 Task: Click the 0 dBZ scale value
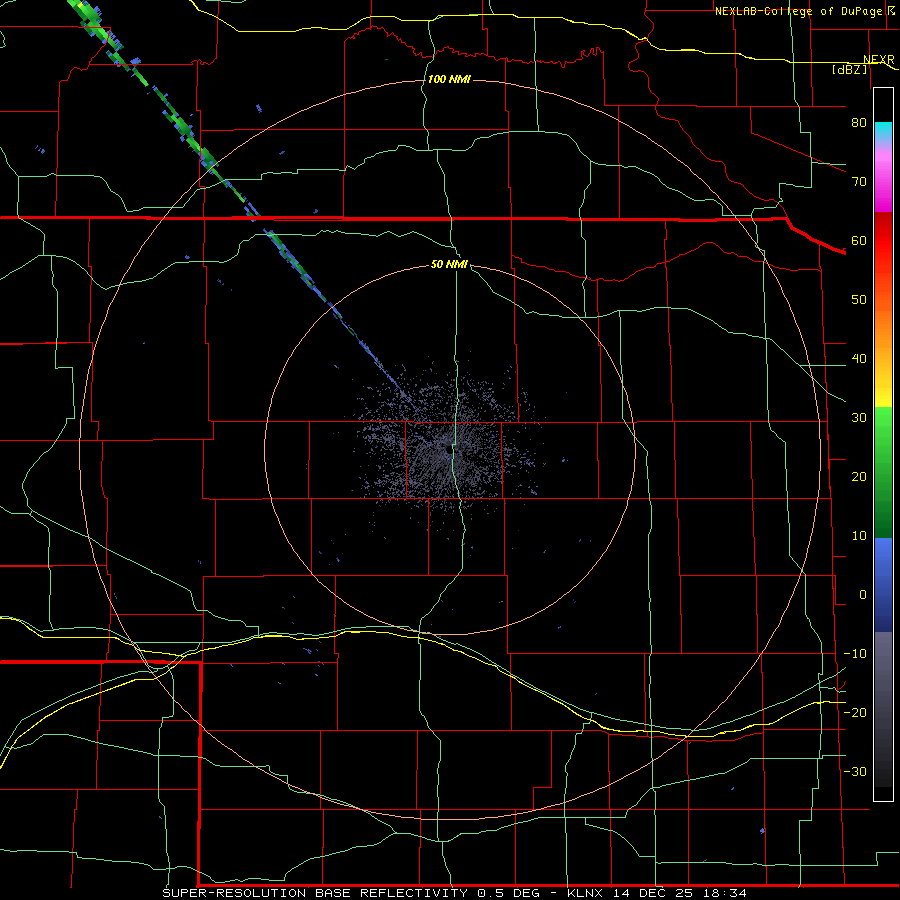[x=863, y=595]
